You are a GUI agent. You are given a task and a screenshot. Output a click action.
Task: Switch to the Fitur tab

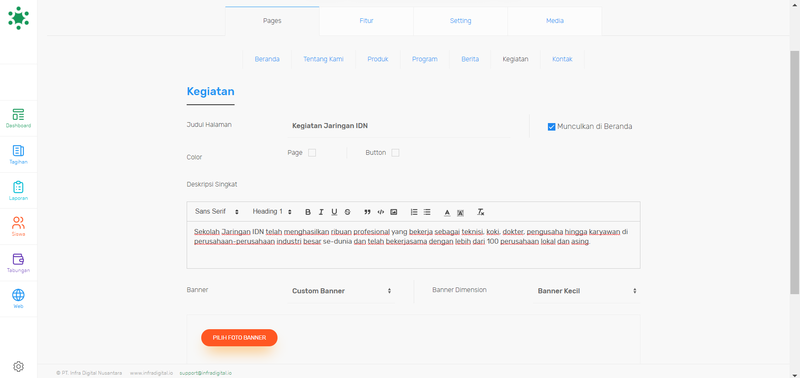tap(366, 21)
